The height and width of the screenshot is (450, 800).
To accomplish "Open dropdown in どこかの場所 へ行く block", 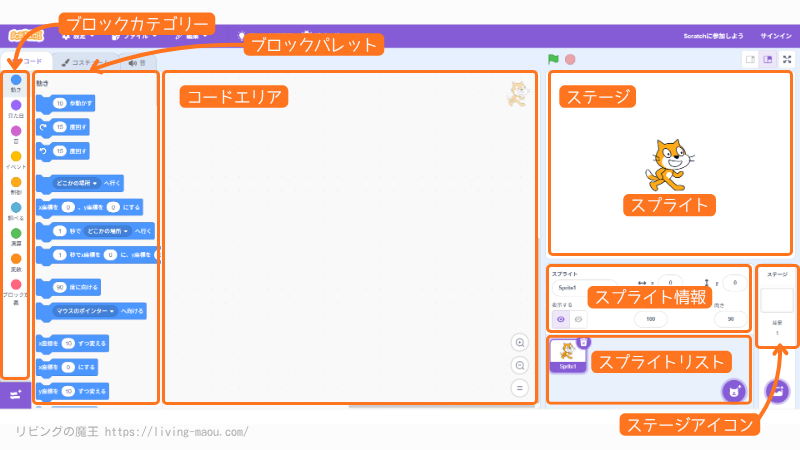I will coord(97,183).
